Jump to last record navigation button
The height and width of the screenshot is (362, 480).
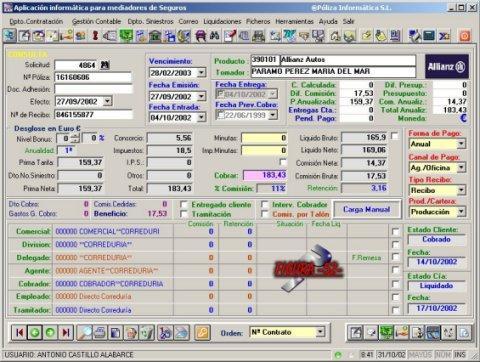(x=66, y=332)
